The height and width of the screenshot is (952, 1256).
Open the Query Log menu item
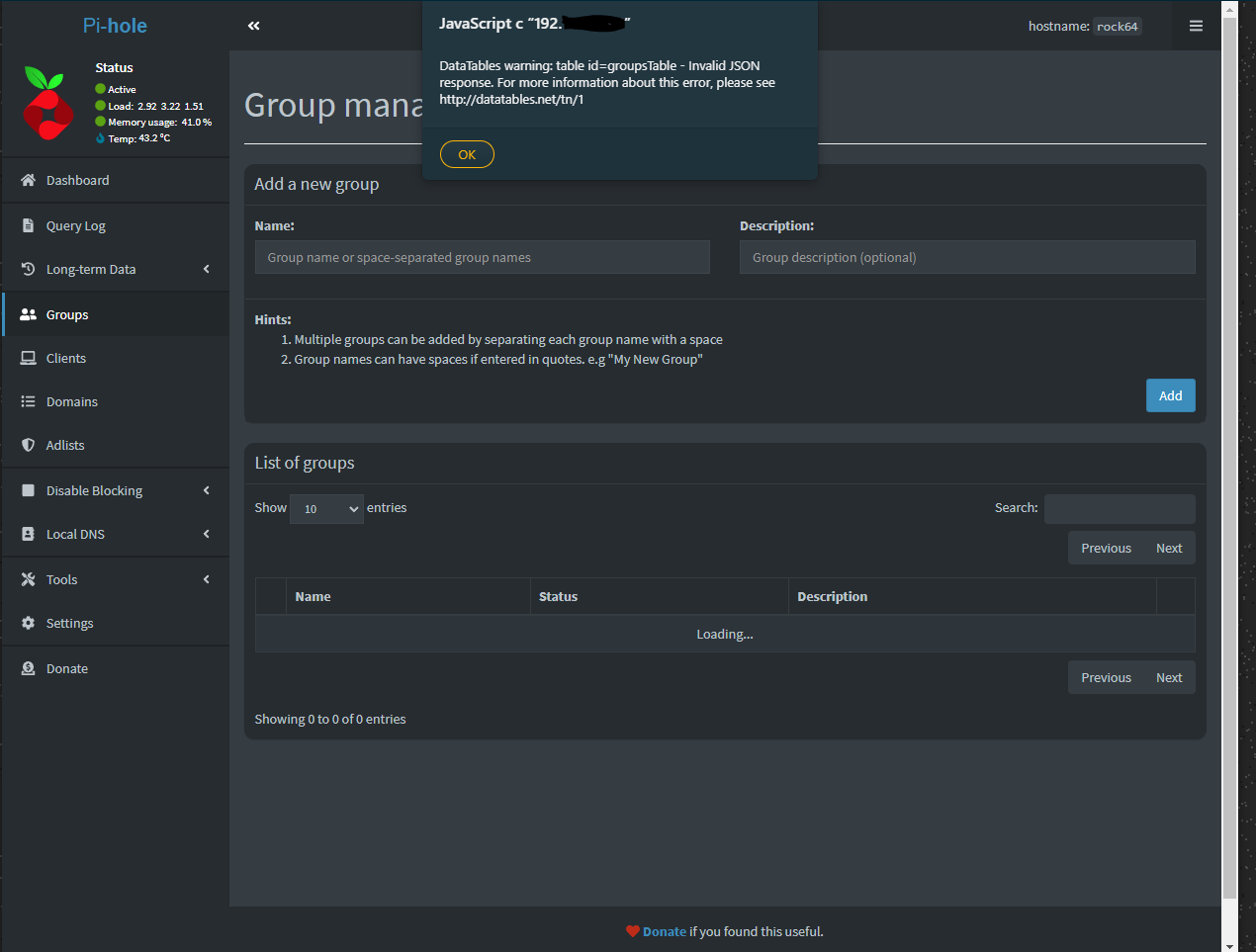coord(115,225)
